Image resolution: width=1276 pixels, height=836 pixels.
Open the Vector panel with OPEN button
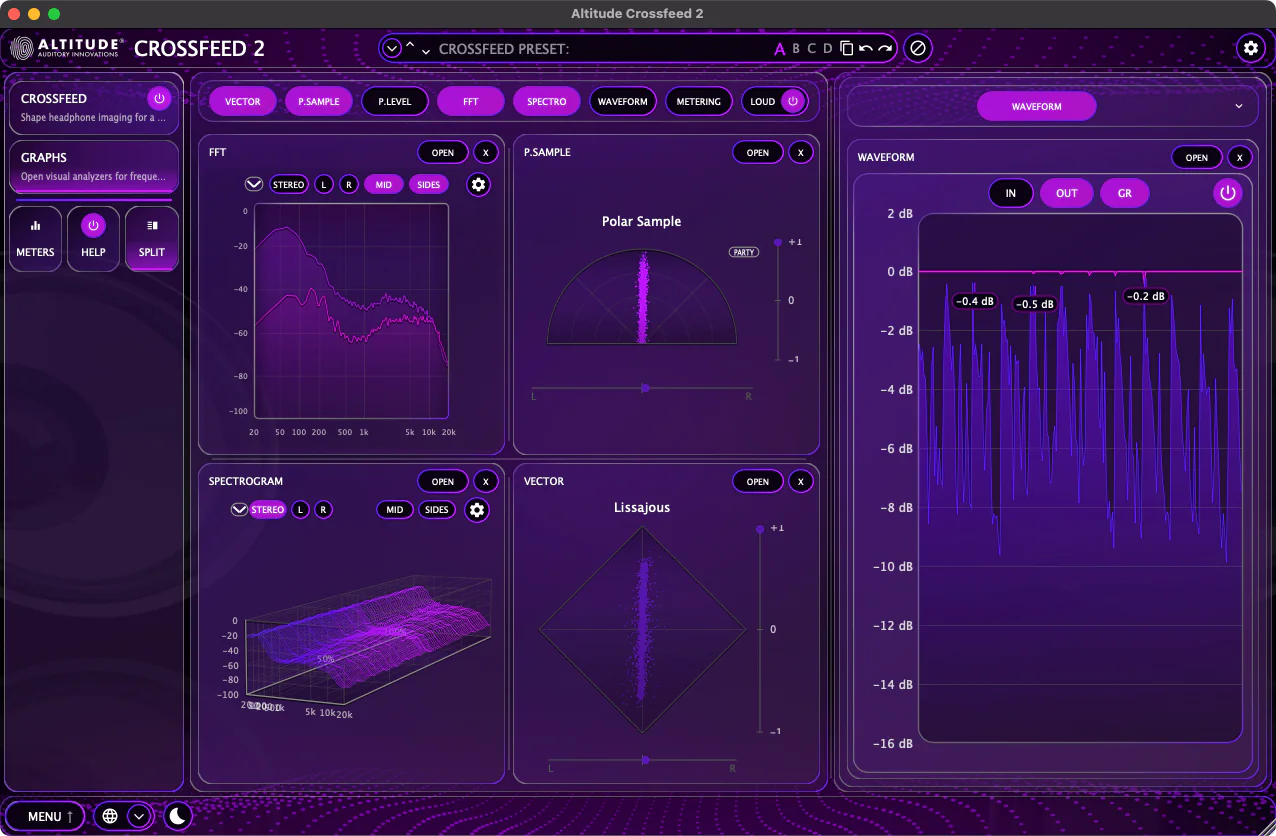coord(758,482)
